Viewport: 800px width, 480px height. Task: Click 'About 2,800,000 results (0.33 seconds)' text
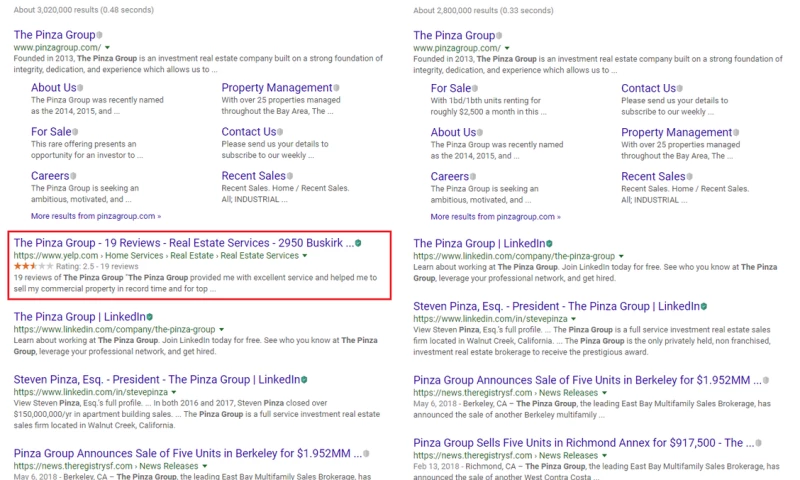pyautogui.click(x=483, y=10)
